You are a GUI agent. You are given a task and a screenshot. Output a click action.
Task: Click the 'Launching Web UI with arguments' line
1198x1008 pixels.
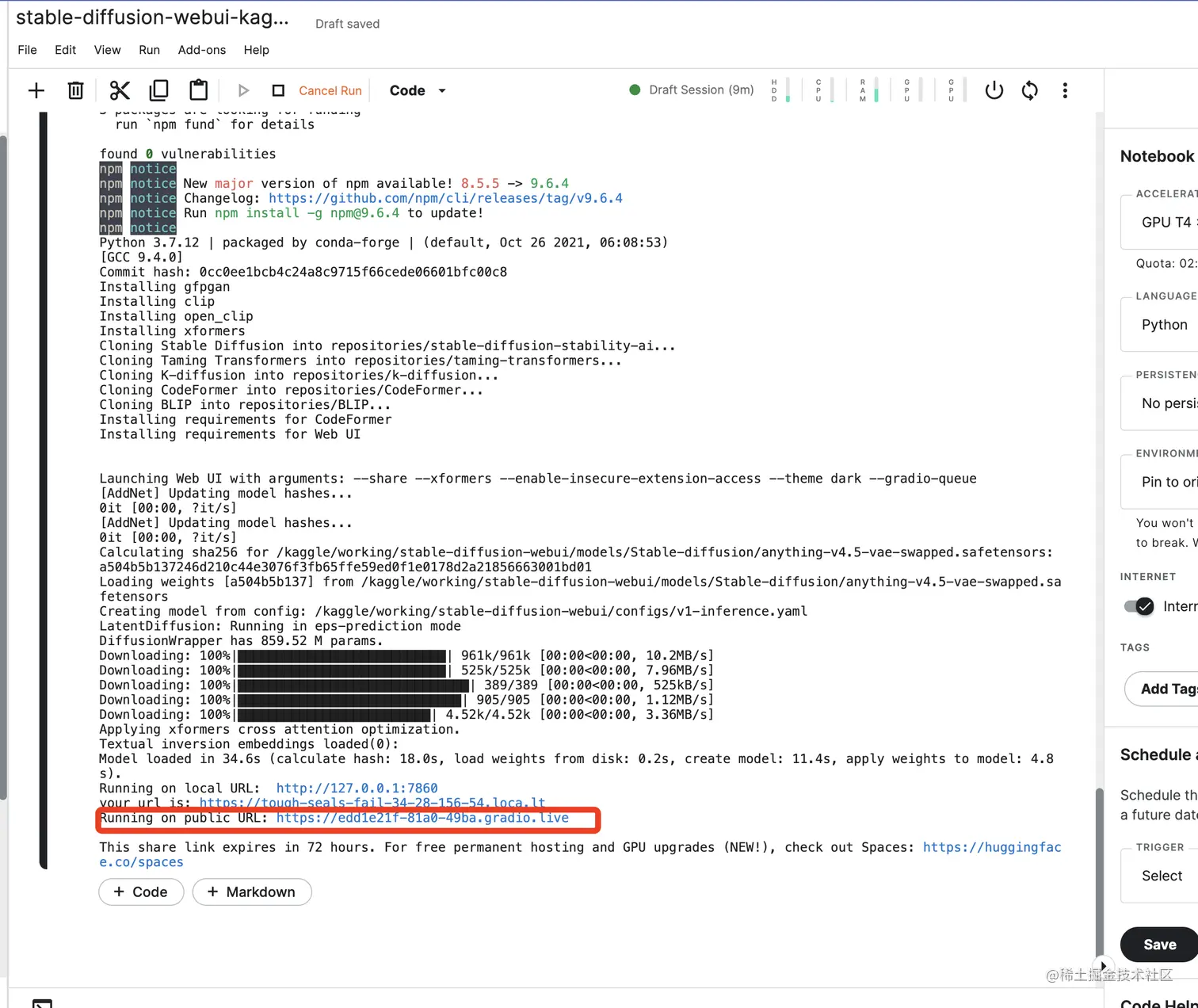tap(537, 479)
